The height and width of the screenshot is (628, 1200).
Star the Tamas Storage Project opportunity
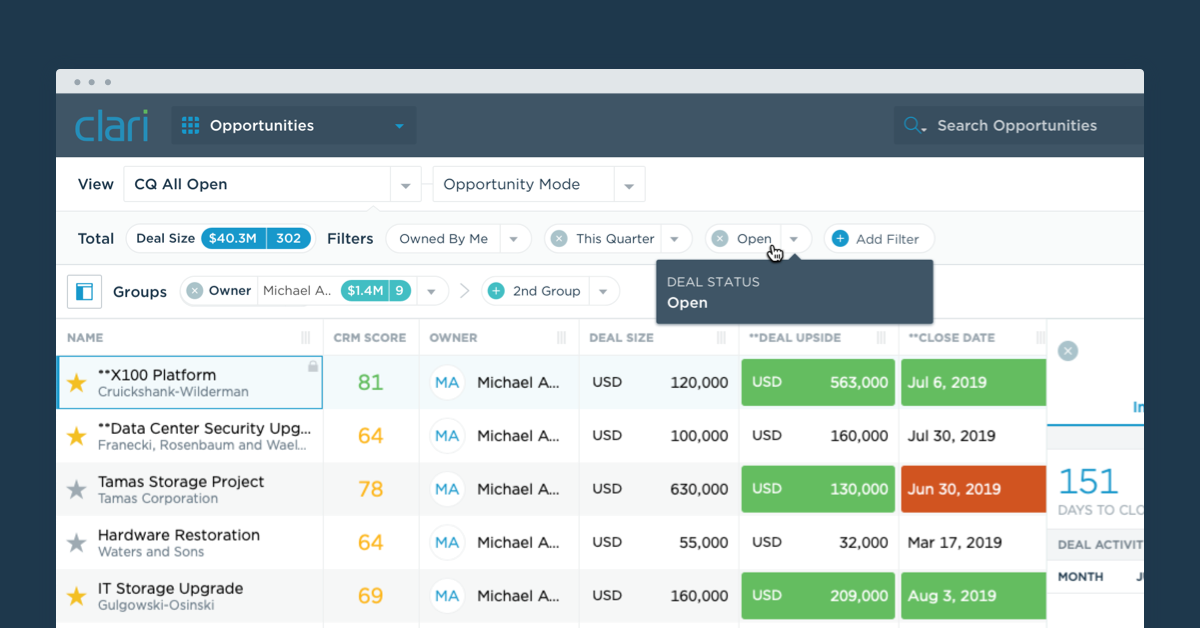point(77,488)
